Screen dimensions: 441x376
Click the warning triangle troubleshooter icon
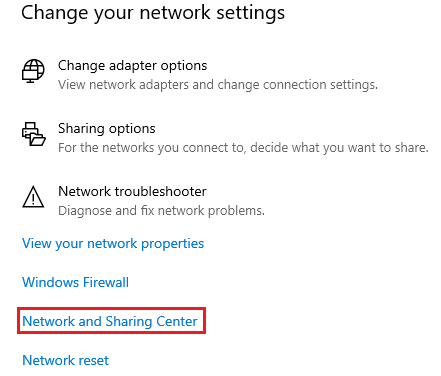[x=33, y=197]
